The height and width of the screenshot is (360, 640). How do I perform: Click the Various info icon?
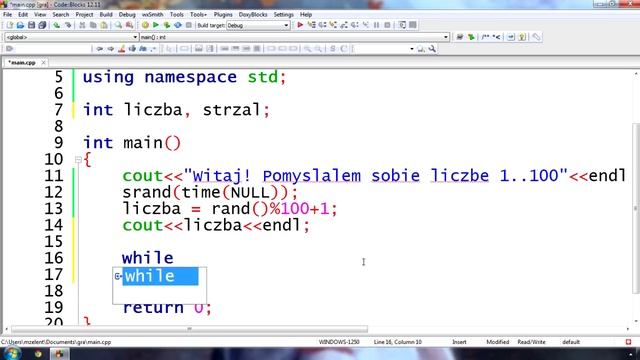coord(413,25)
